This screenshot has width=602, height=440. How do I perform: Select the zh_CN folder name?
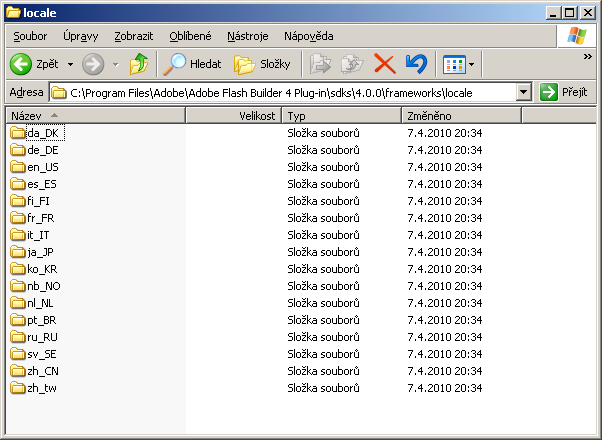pyautogui.click(x=43, y=371)
